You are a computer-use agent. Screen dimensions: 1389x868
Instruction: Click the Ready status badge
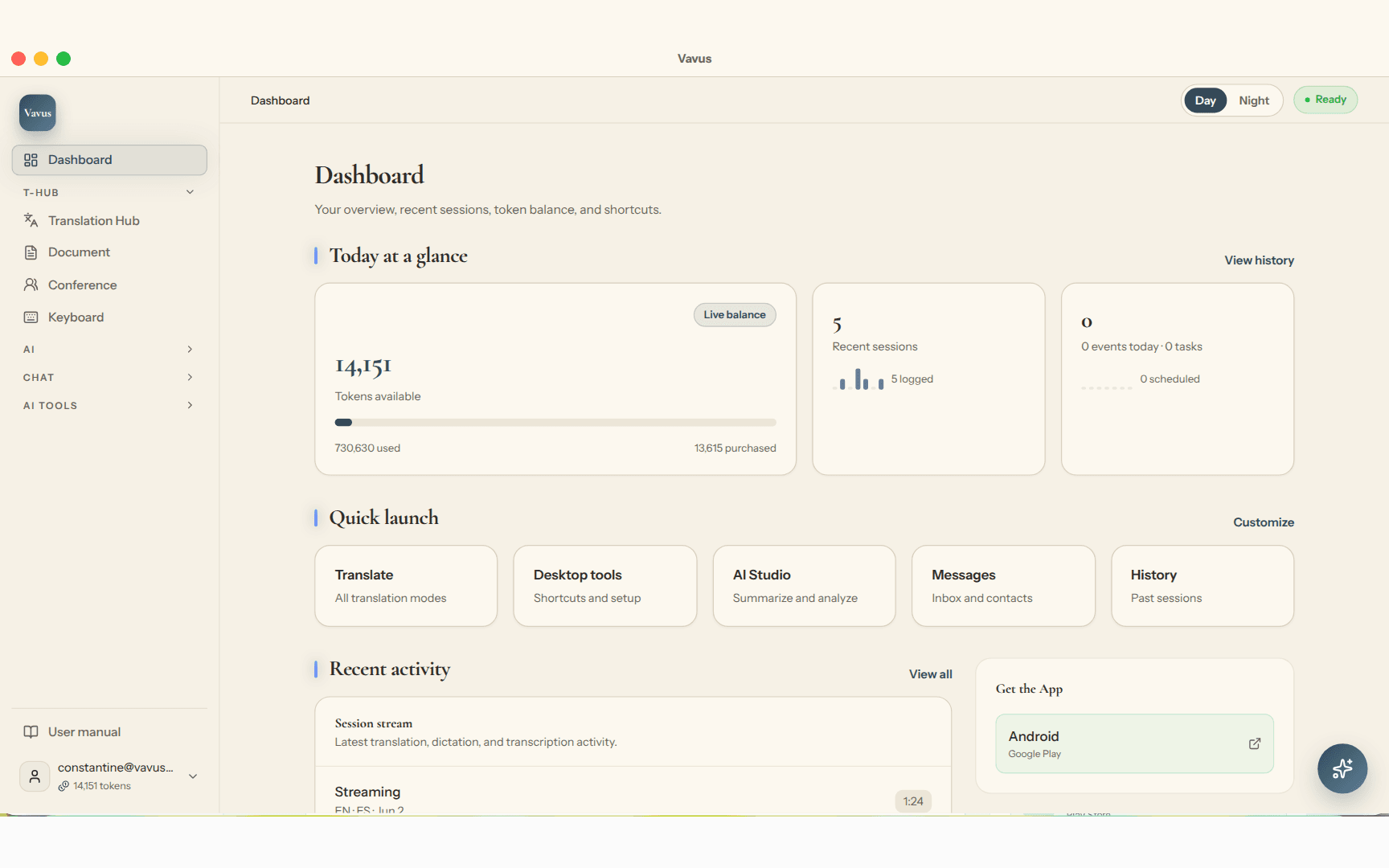tap(1325, 100)
